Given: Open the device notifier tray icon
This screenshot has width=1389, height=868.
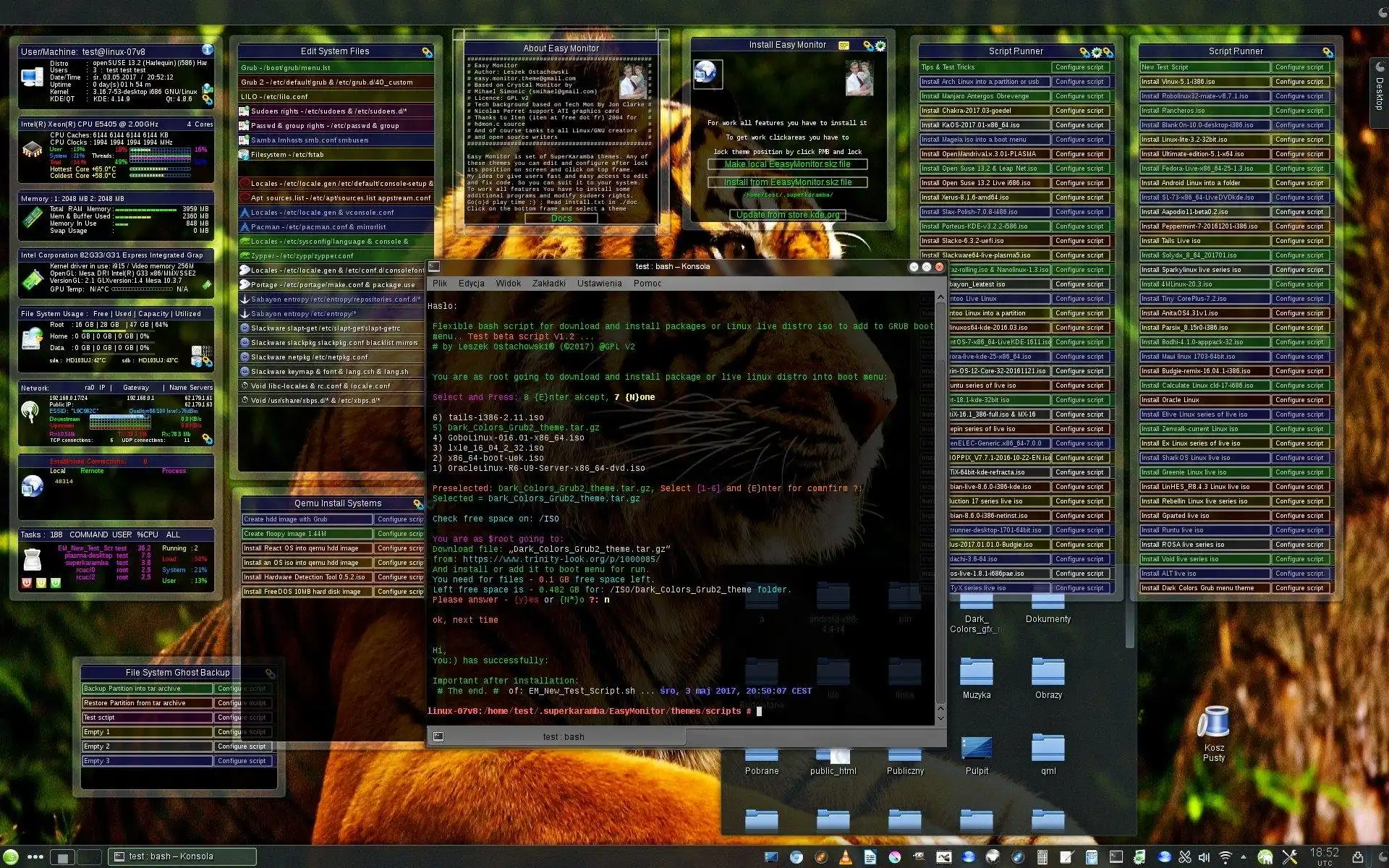Looking at the screenshot, I should pos(1357,857).
